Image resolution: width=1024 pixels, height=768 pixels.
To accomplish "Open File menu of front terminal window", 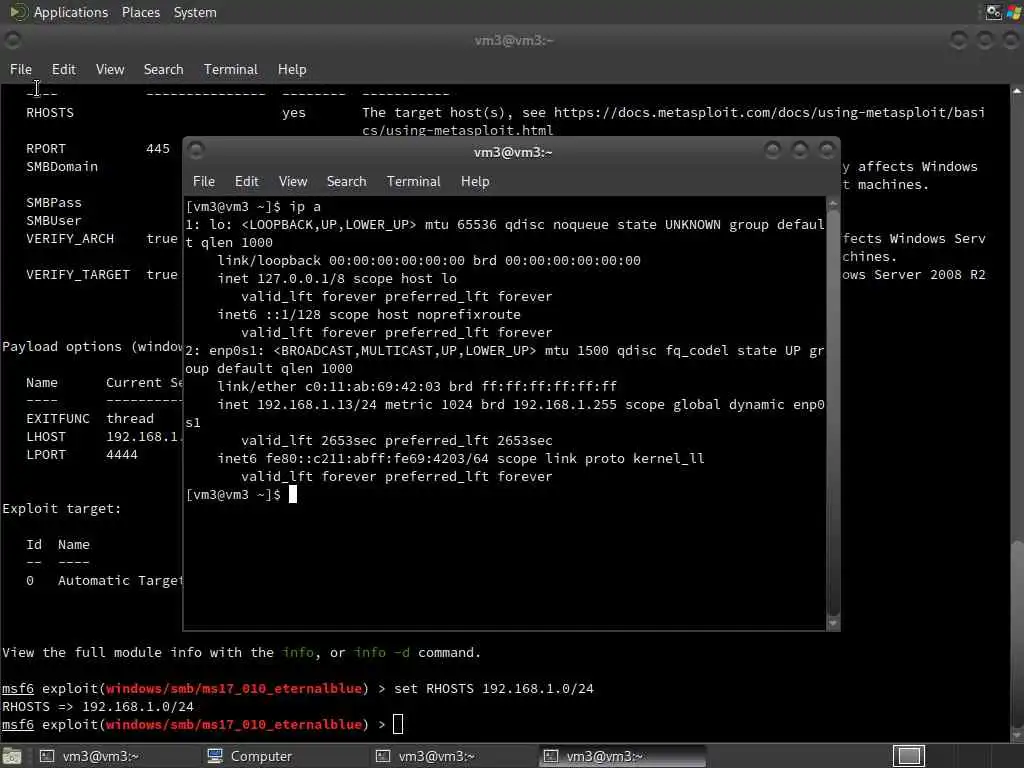I will [204, 182].
